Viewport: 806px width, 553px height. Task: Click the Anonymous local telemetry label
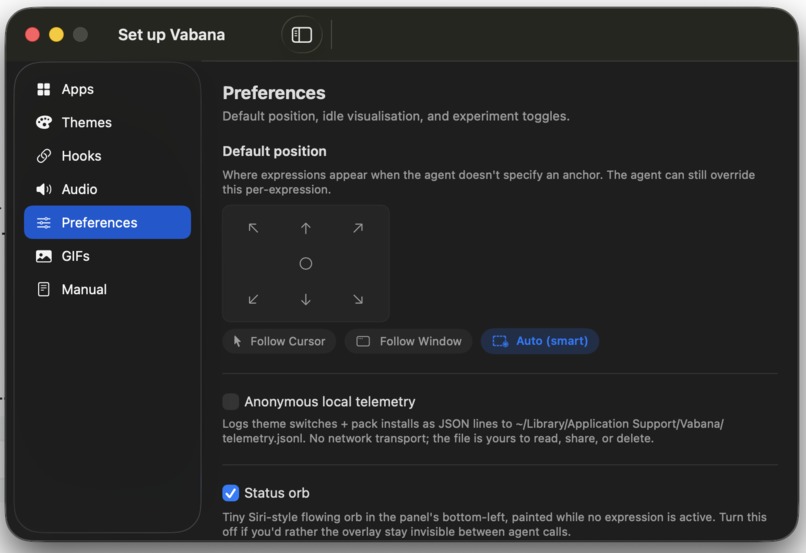click(330, 402)
